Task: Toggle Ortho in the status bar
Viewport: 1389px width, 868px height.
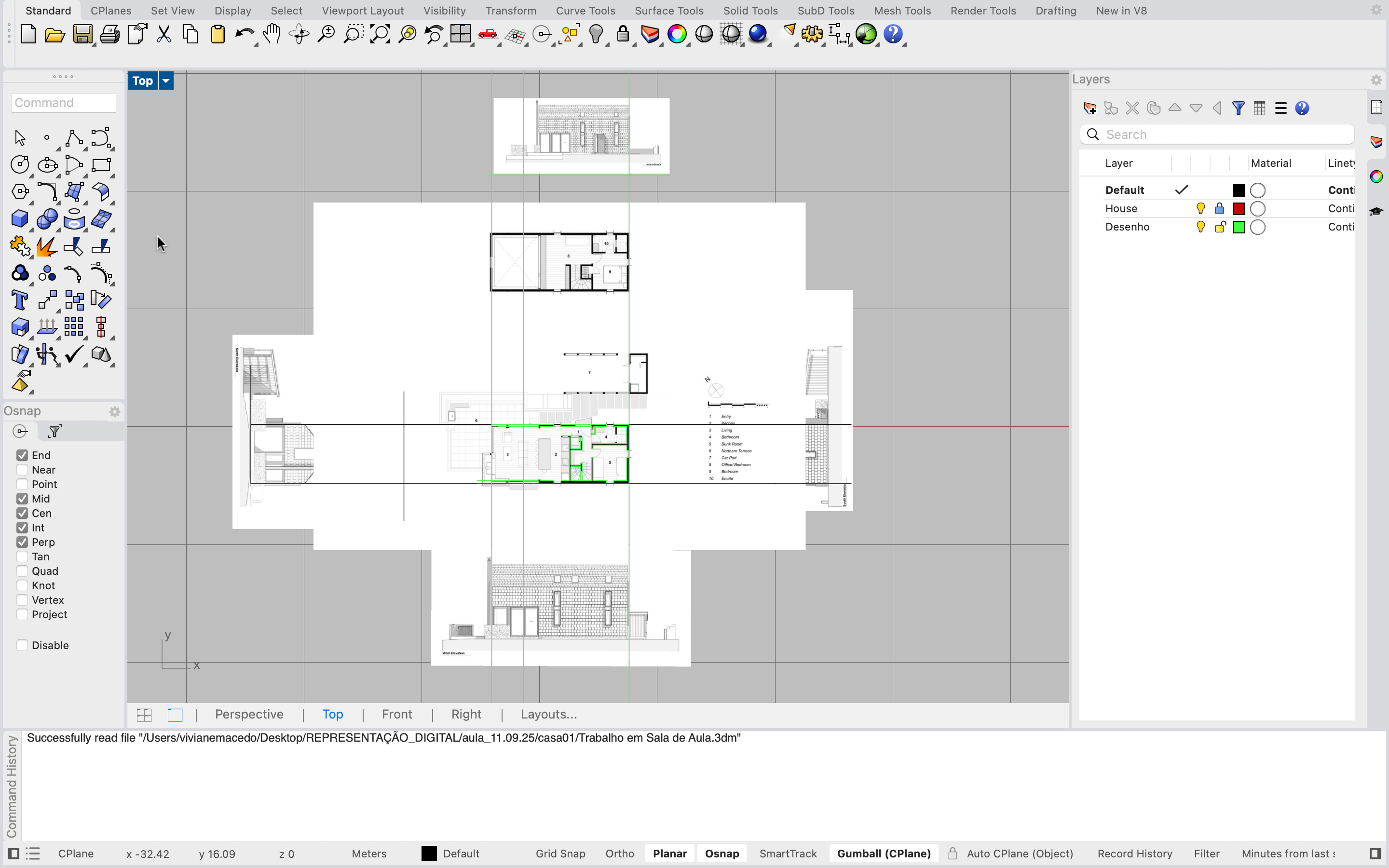Action: 619,854
